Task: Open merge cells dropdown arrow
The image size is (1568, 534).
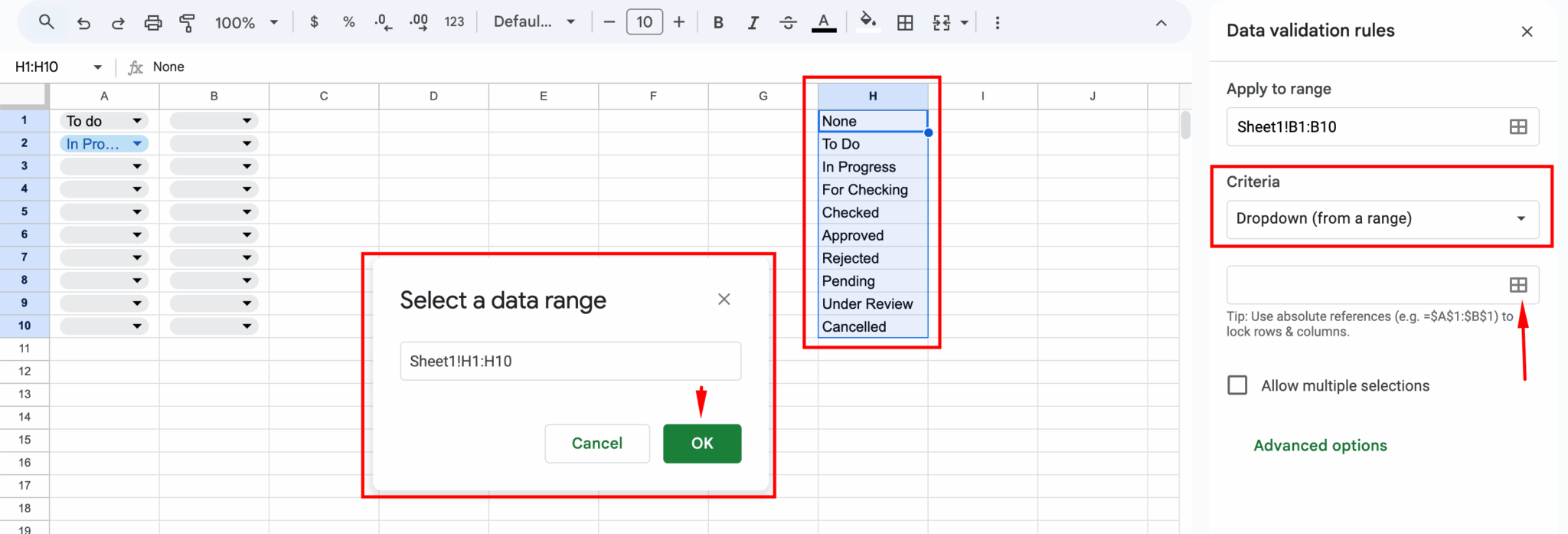Action: pyautogui.click(x=965, y=23)
